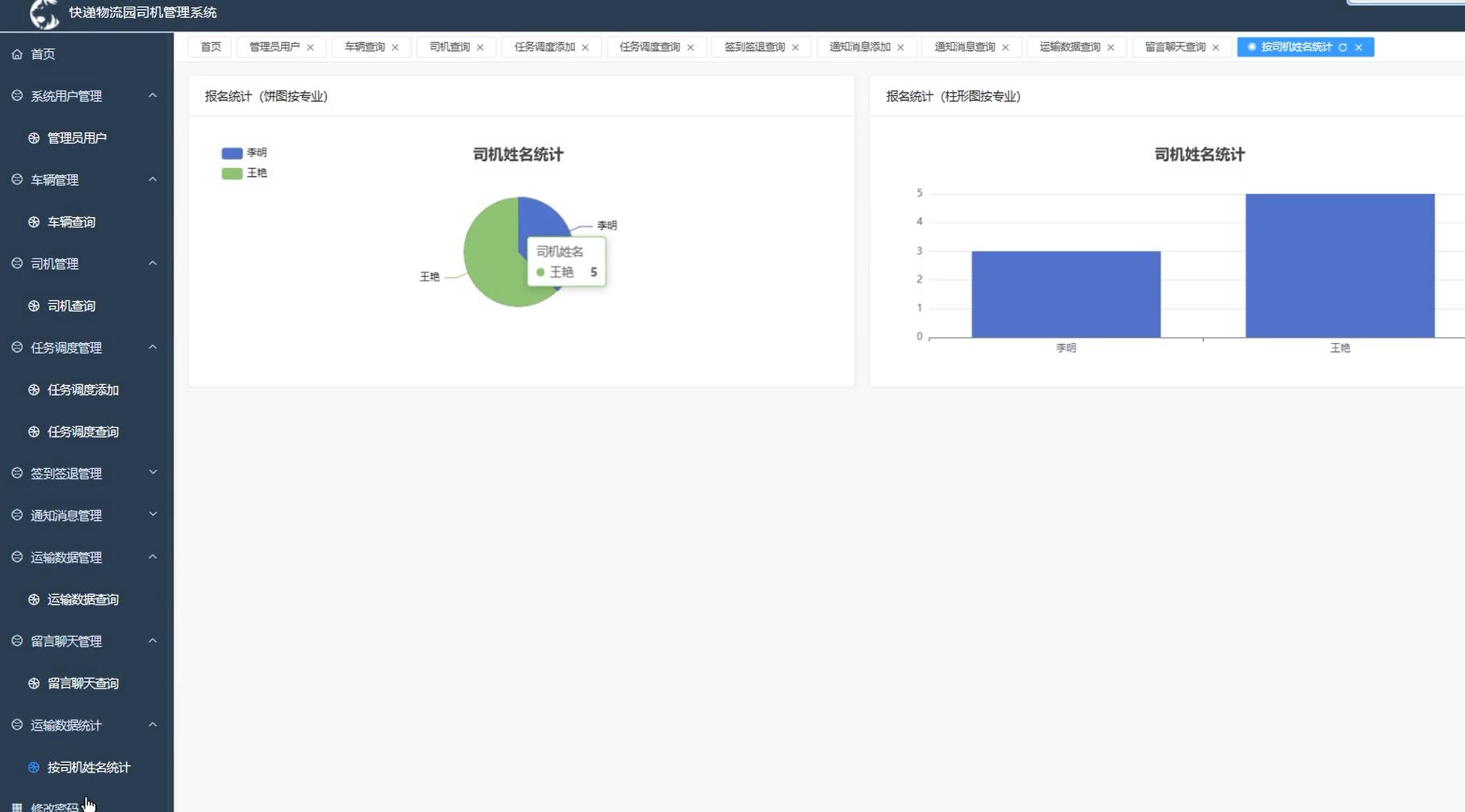This screenshot has width=1465, height=812.
Task: Select 按司机姓名统计 in the sidebar
Action: (90, 767)
